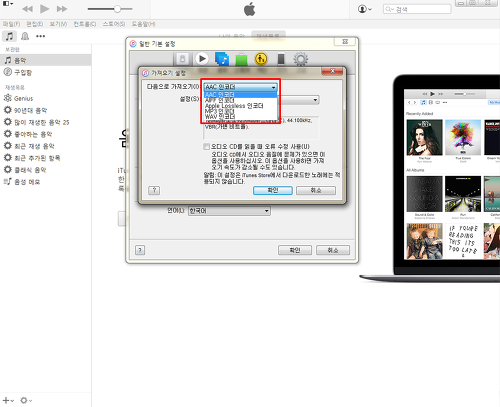Select the yellow Parental control preferences icon
This screenshot has height=407, width=500.
[261, 59]
